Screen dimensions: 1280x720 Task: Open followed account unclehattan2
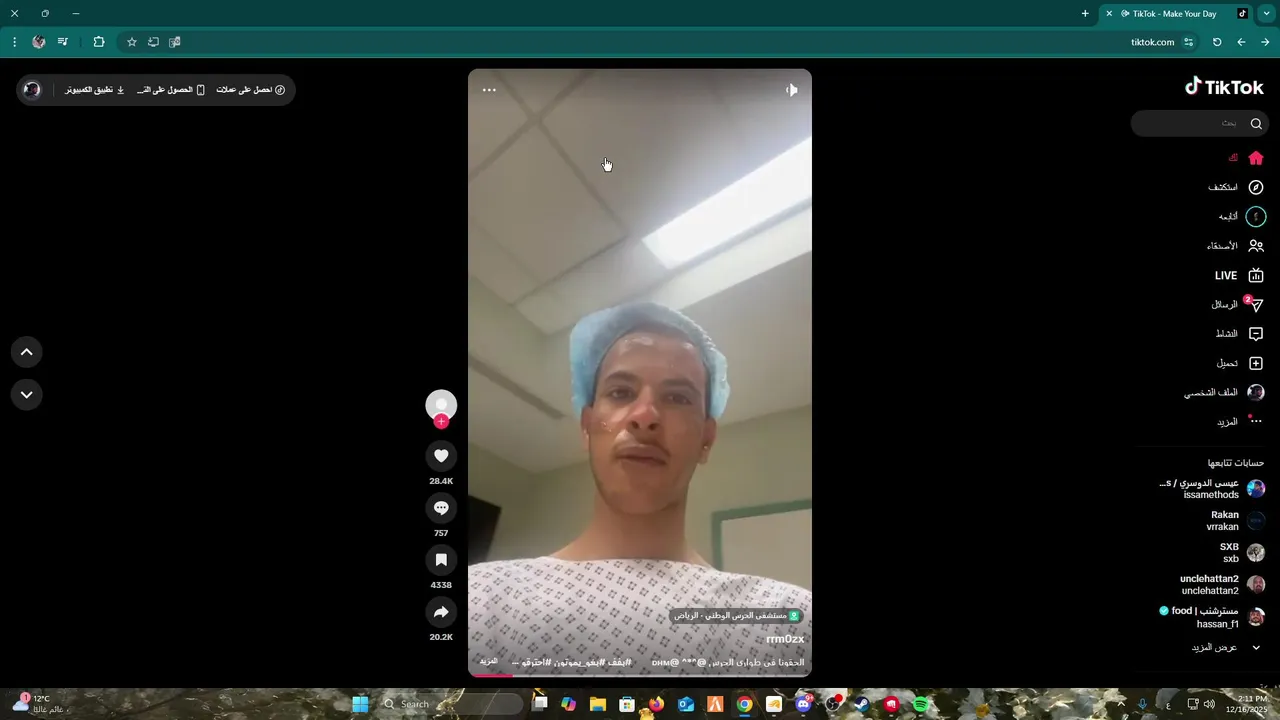coord(1222,585)
